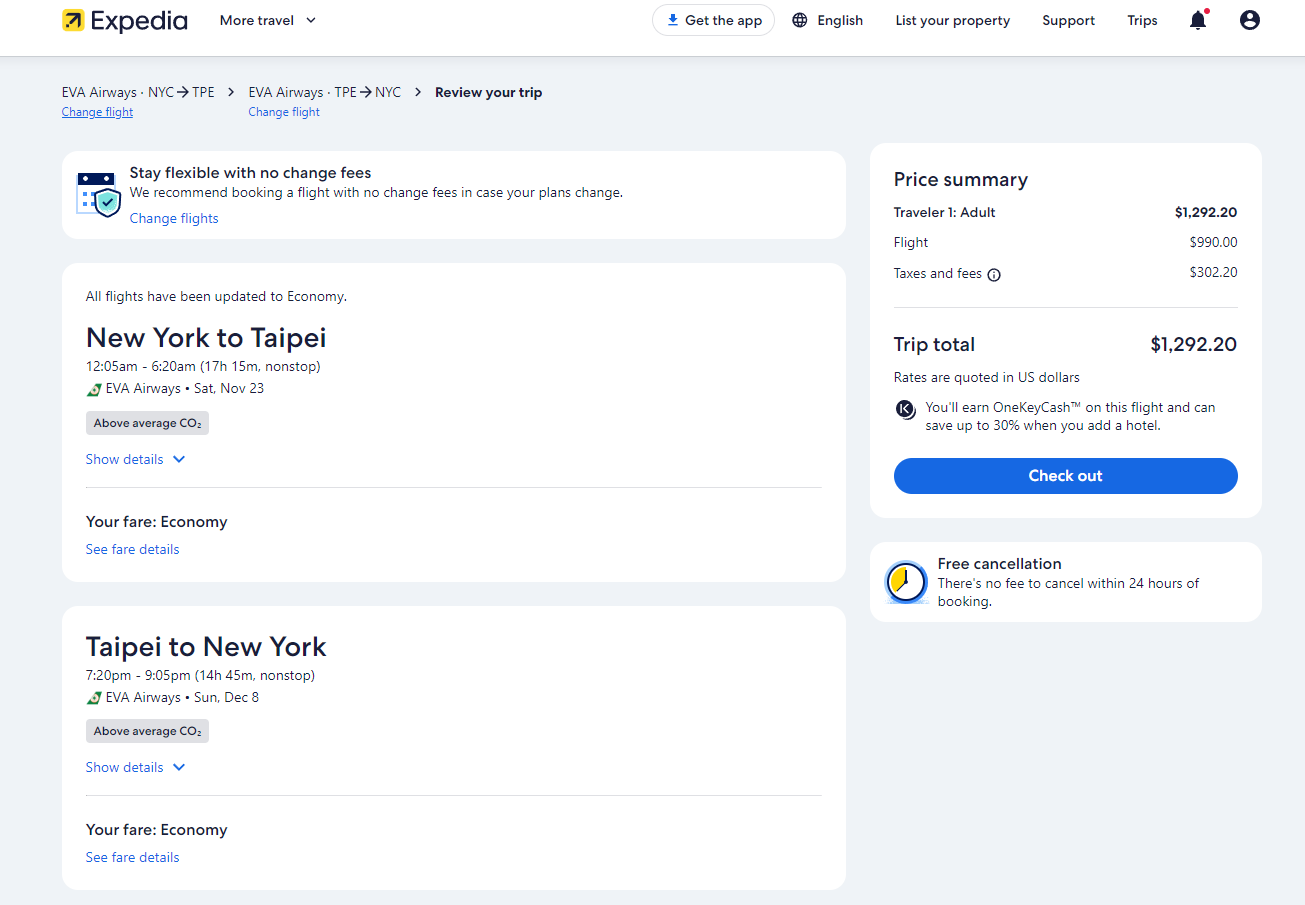The width and height of the screenshot is (1305, 905).
Task: Click Change flight under NYC to TPE
Action: click(x=97, y=112)
